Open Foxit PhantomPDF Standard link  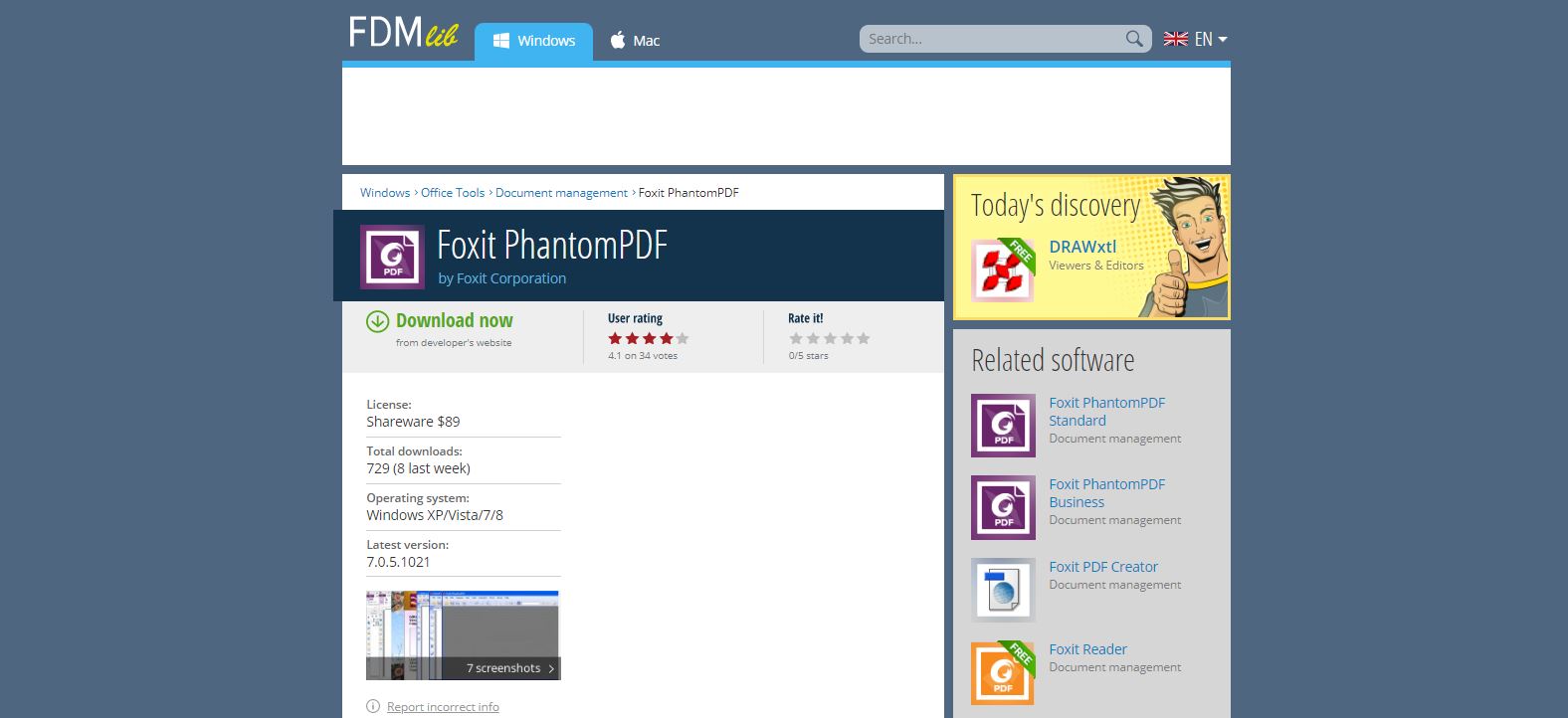[1106, 412]
